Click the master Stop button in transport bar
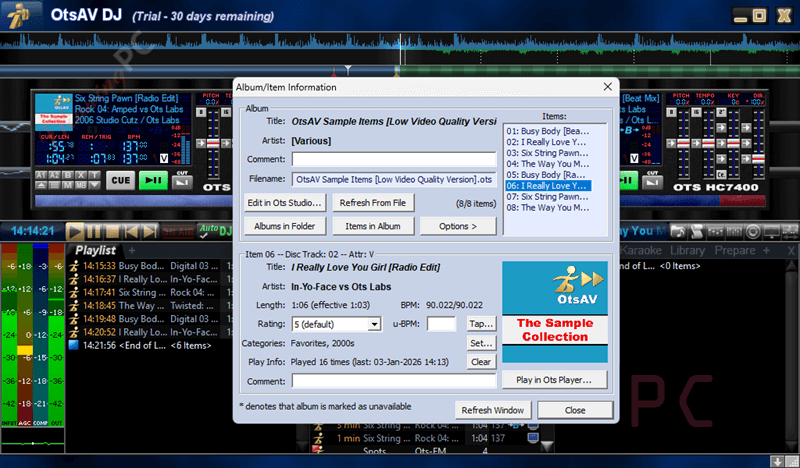Viewport: 800px width, 468px height. click(112, 232)
